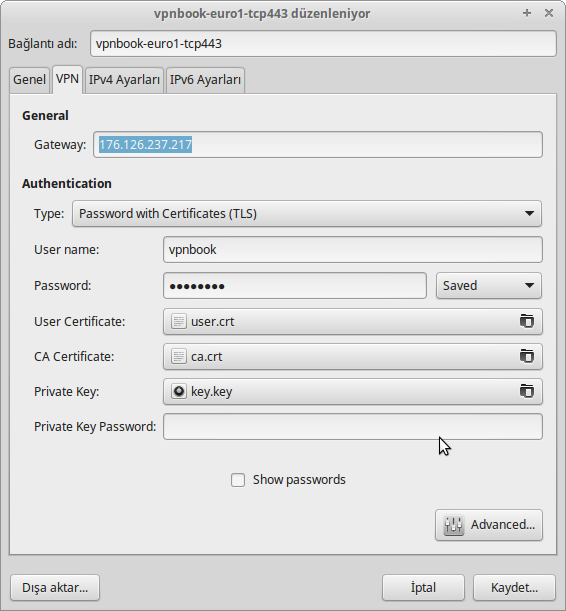
Task: Click the Gateway address field
Action: 317,145
